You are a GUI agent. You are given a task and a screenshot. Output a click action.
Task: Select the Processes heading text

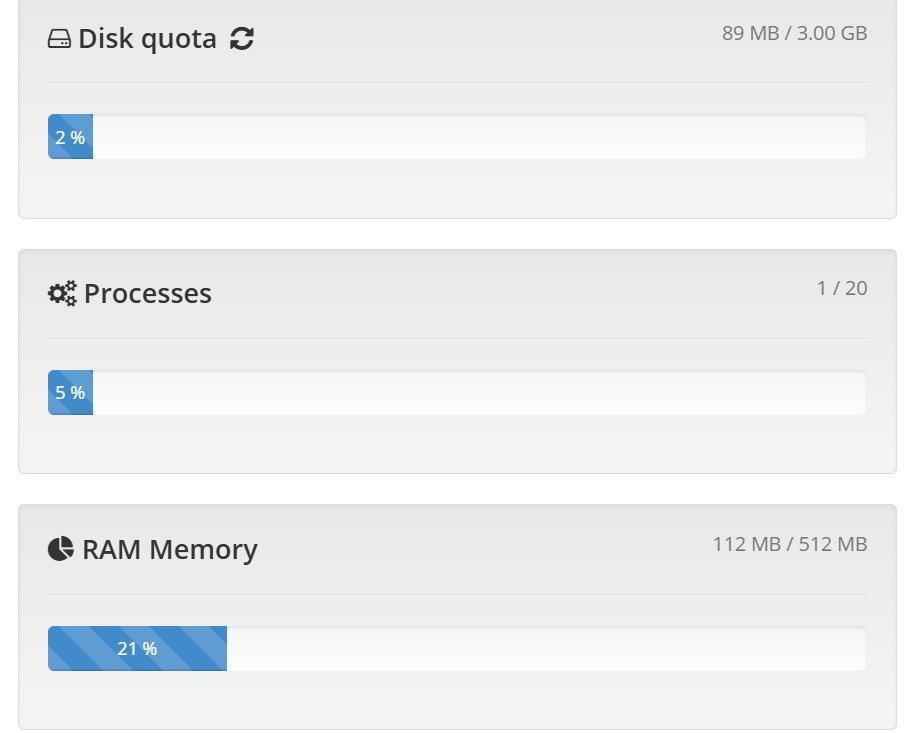[x=148, y=294]
